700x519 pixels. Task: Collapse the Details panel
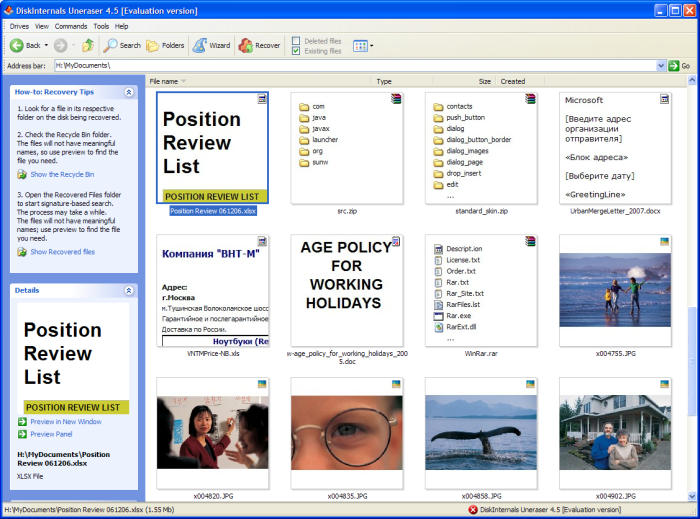129,291
